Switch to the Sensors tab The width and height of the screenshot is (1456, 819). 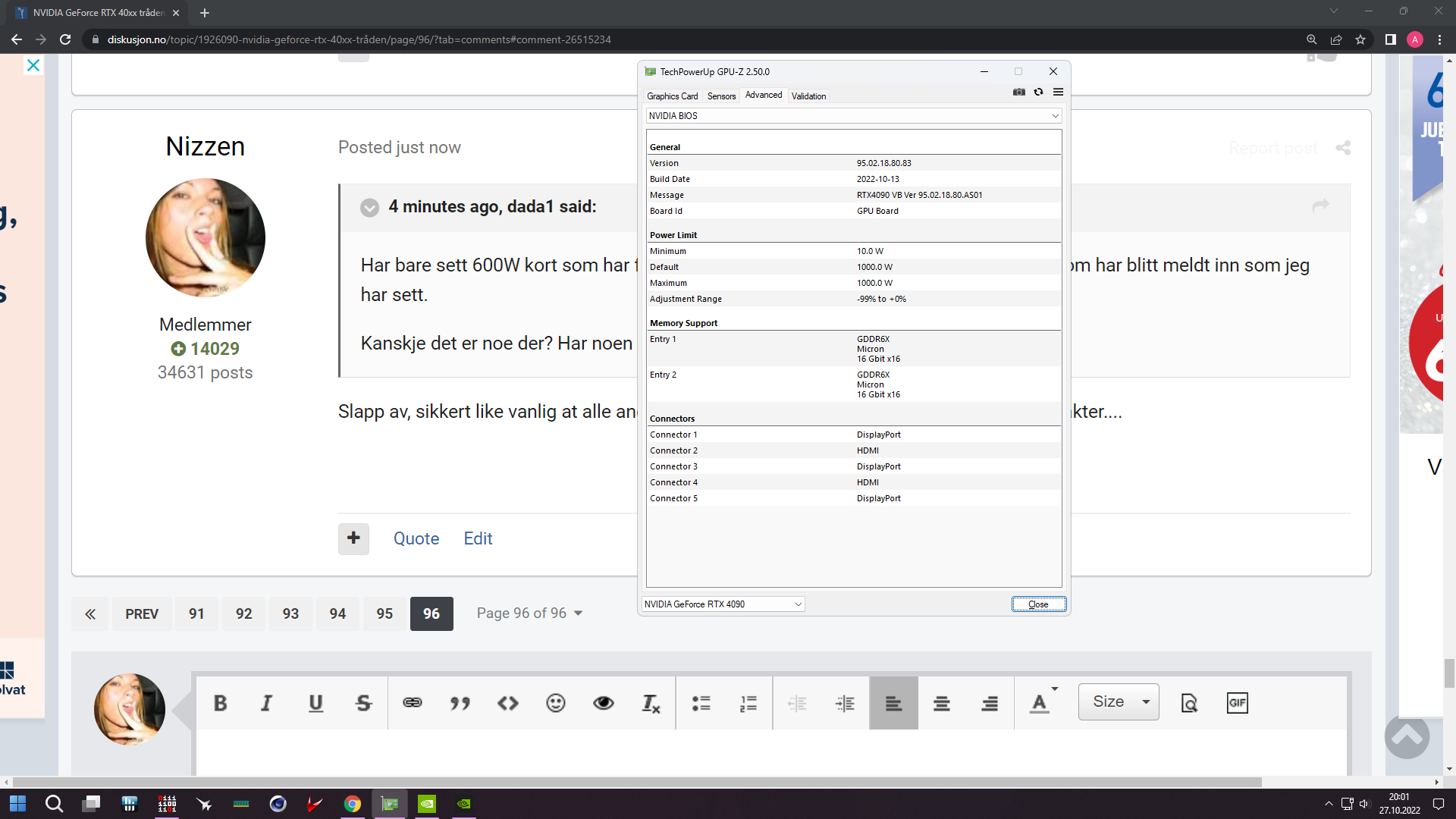click(x=721, y=96)
